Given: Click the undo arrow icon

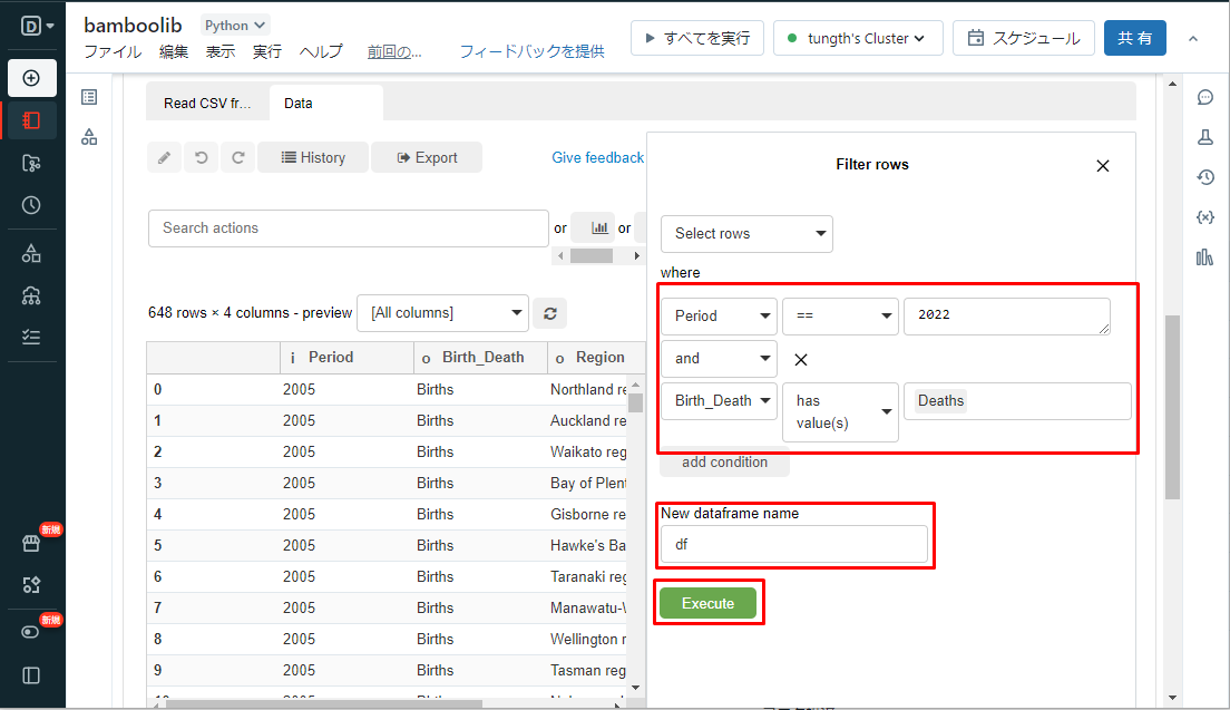Looking at the screenshot, I should 201,158.
